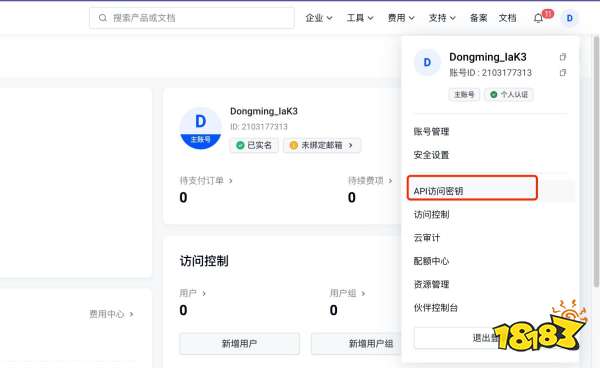Click the 未绑定邮箱 badge

(322, 145)
